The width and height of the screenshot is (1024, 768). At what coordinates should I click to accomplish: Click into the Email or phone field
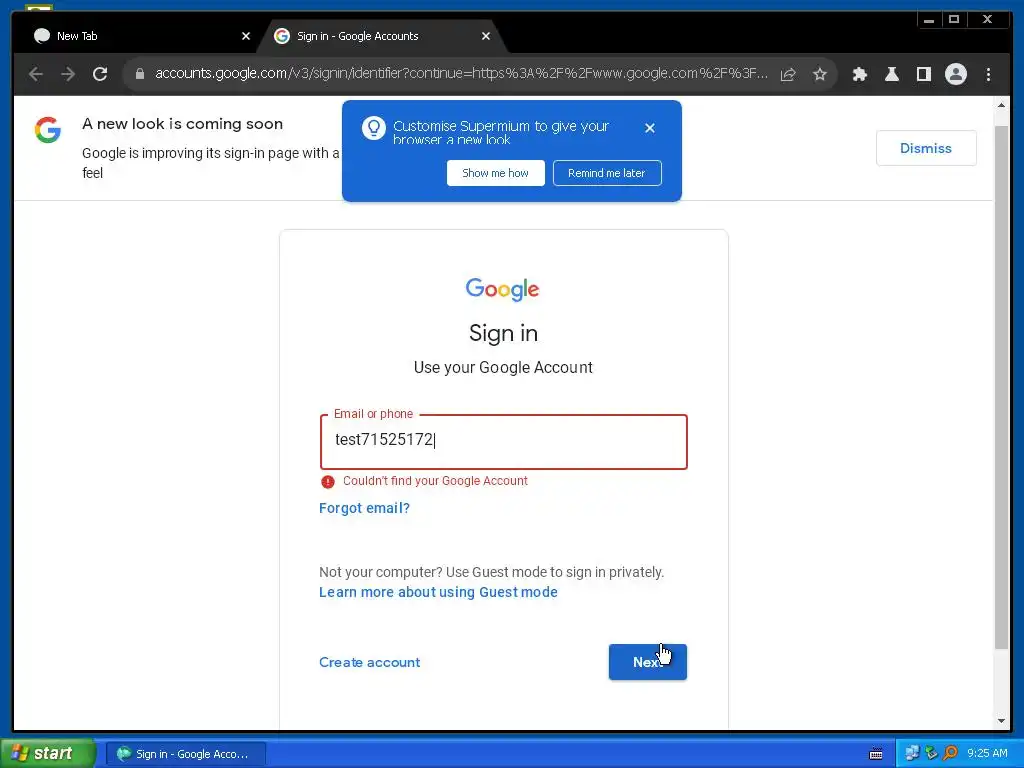point(504,441)
